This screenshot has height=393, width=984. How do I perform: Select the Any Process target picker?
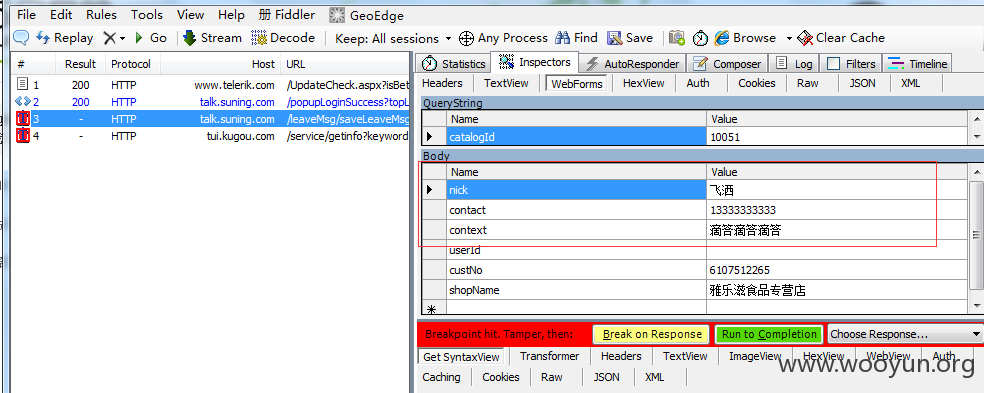[503, 38]
